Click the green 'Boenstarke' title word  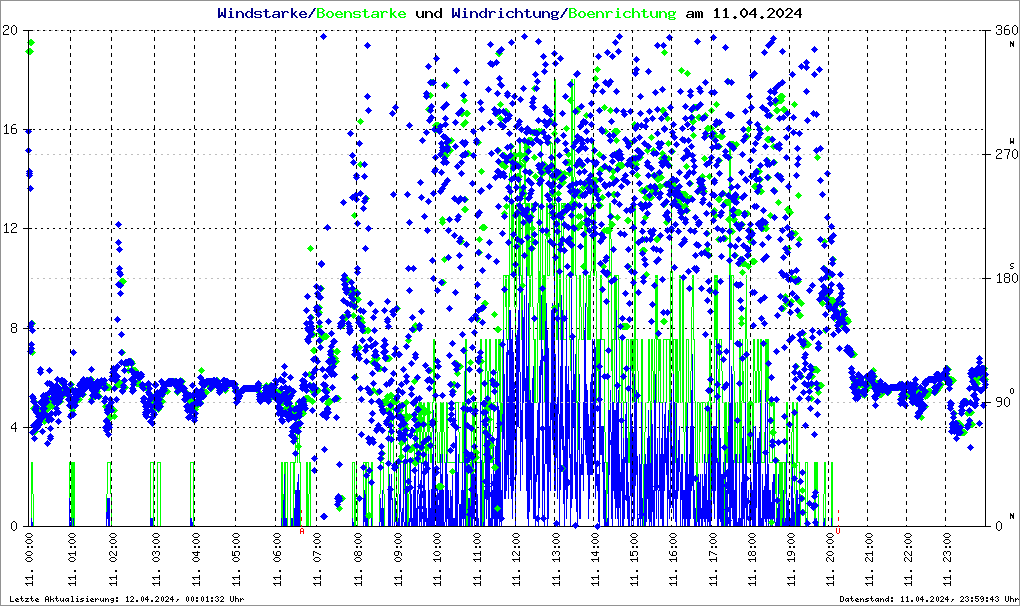362,13
